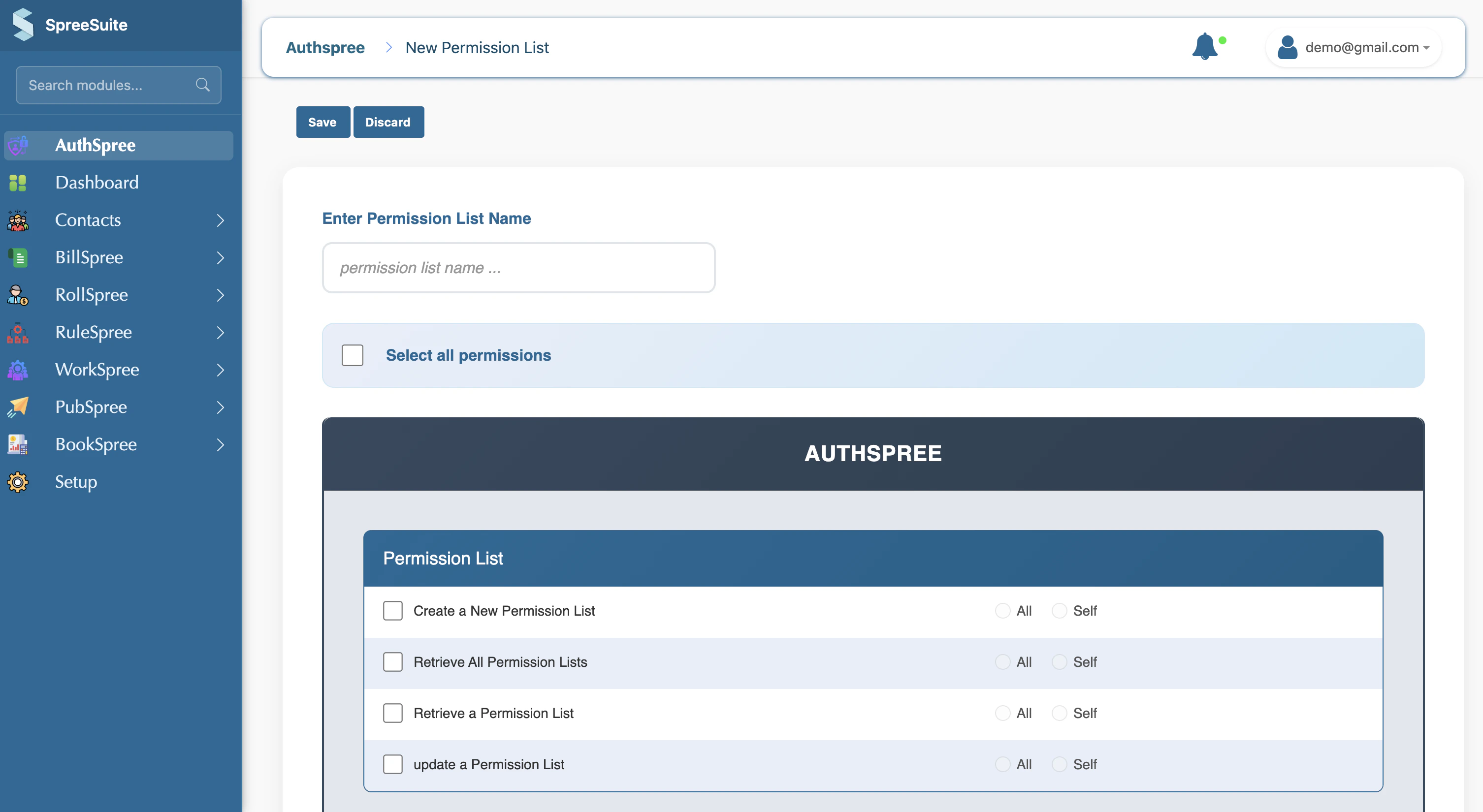Screen dimensions: 1483x812
Task: Select Self for Retrieve All Permission Lists
Action: (1059, 662)
